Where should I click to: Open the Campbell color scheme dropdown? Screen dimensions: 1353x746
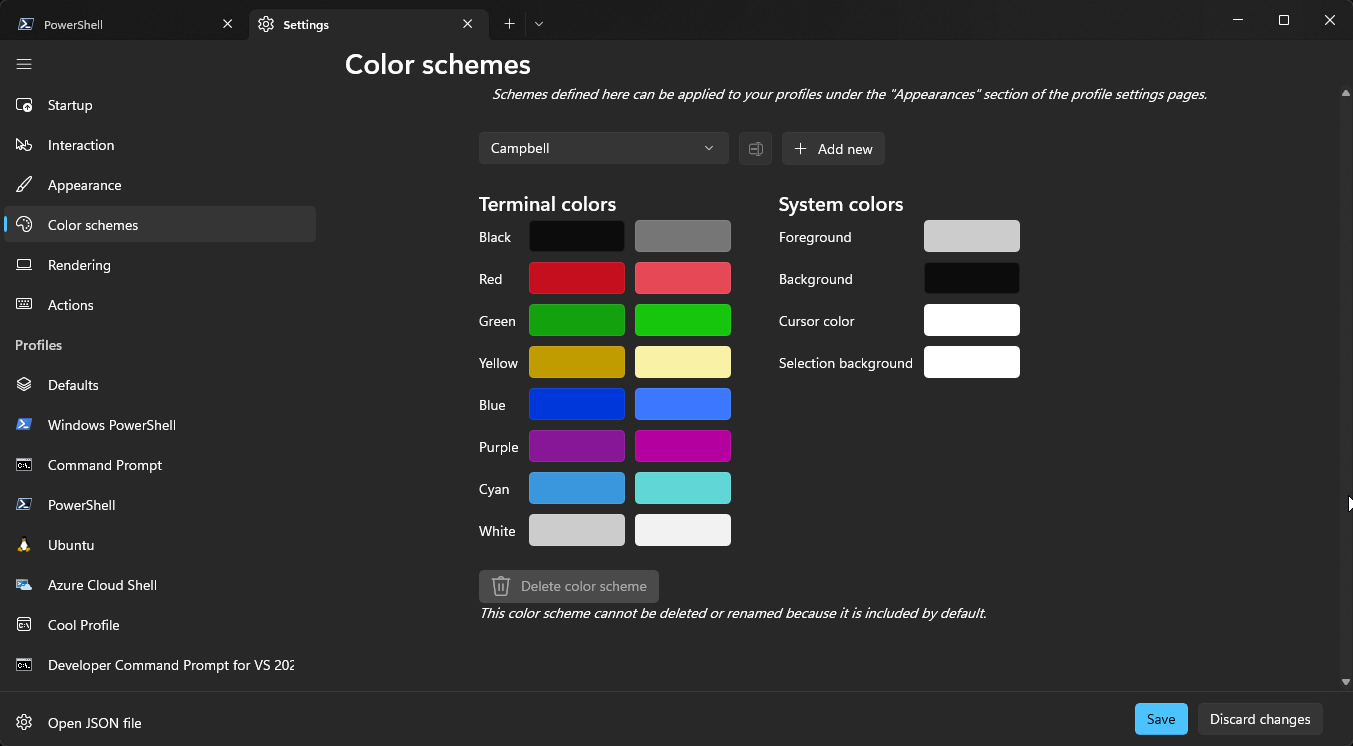tap(604, 148)
